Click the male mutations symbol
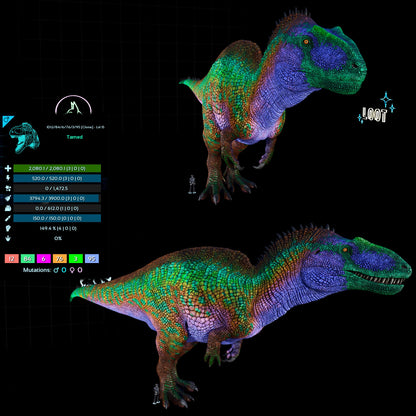This screenshot has height=416, width=416. [x=56, y=270]
